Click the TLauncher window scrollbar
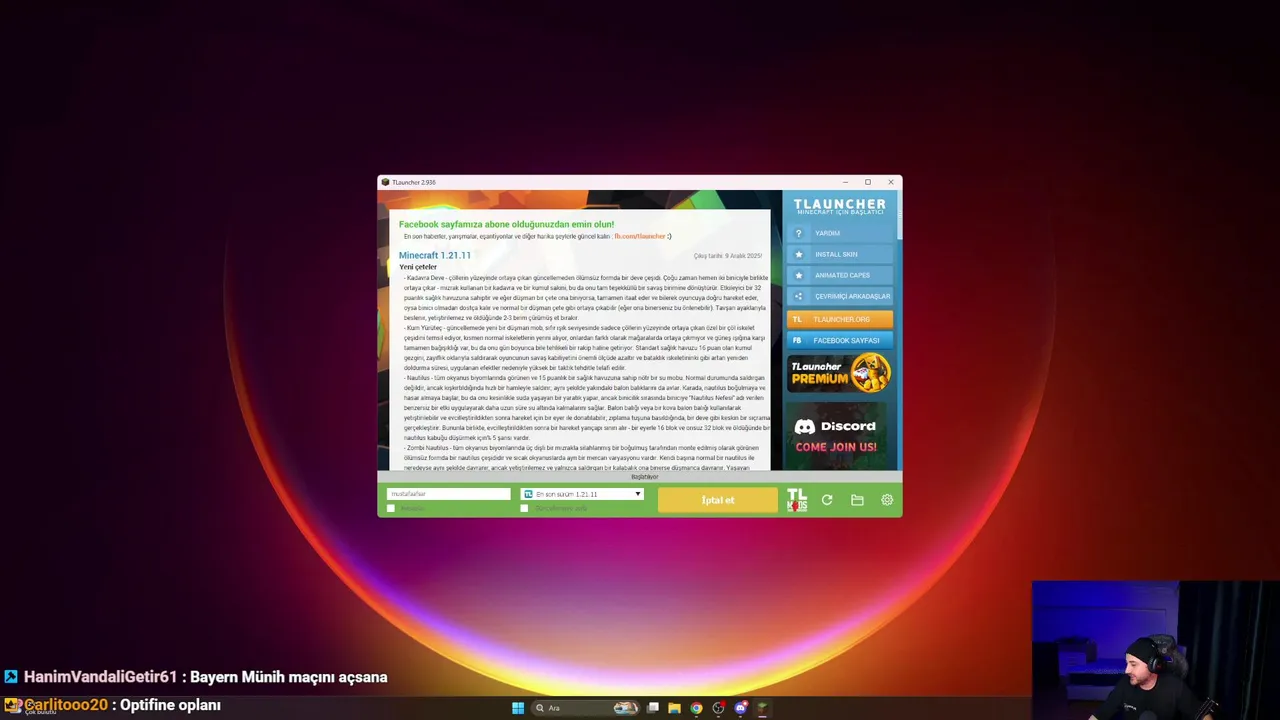Screen dimensions: 1280x720 point(899,215)
